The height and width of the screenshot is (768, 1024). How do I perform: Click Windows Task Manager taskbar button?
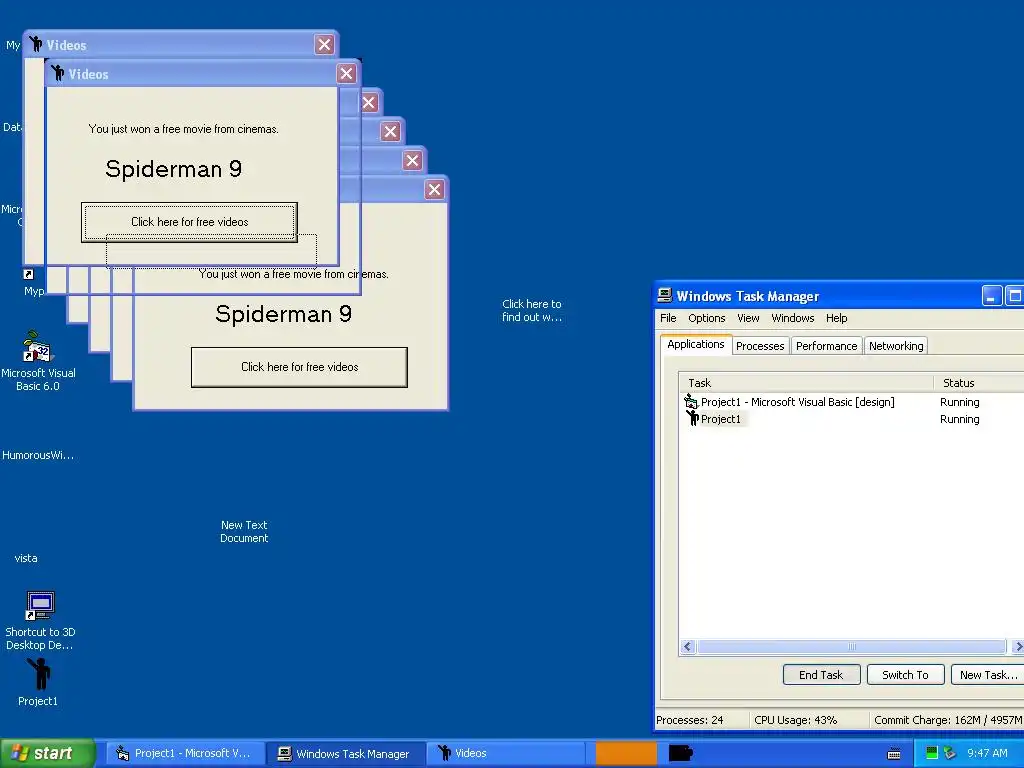tap(345, 754)
